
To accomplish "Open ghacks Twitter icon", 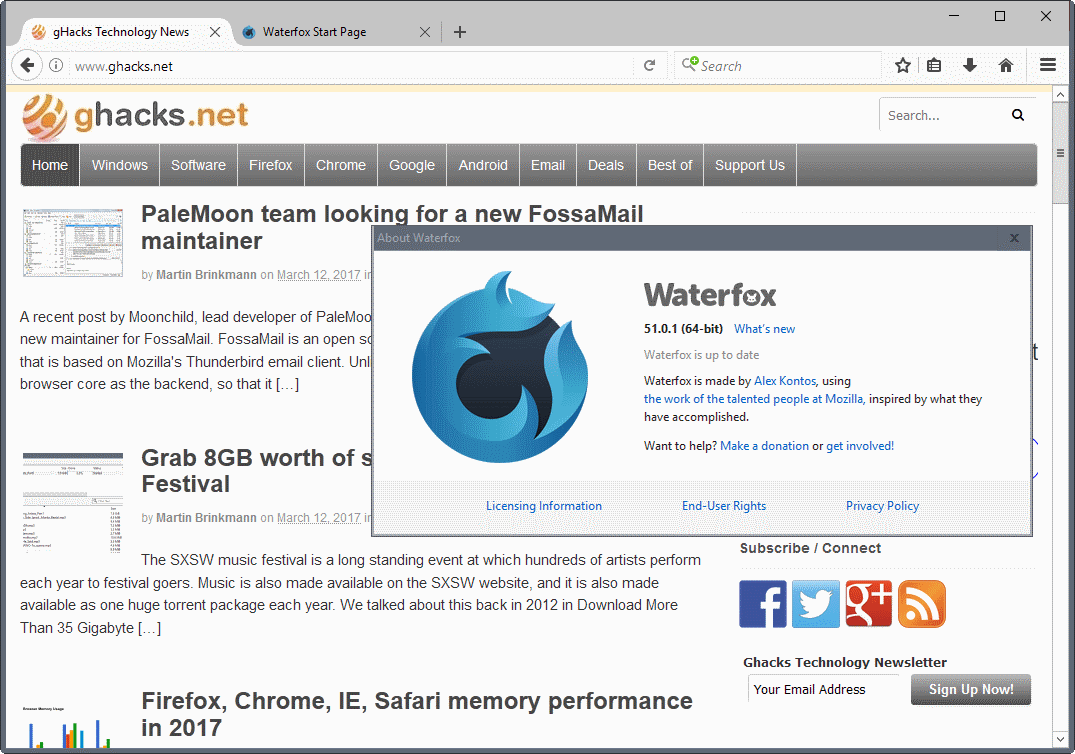I will click(x=815, y=604).
